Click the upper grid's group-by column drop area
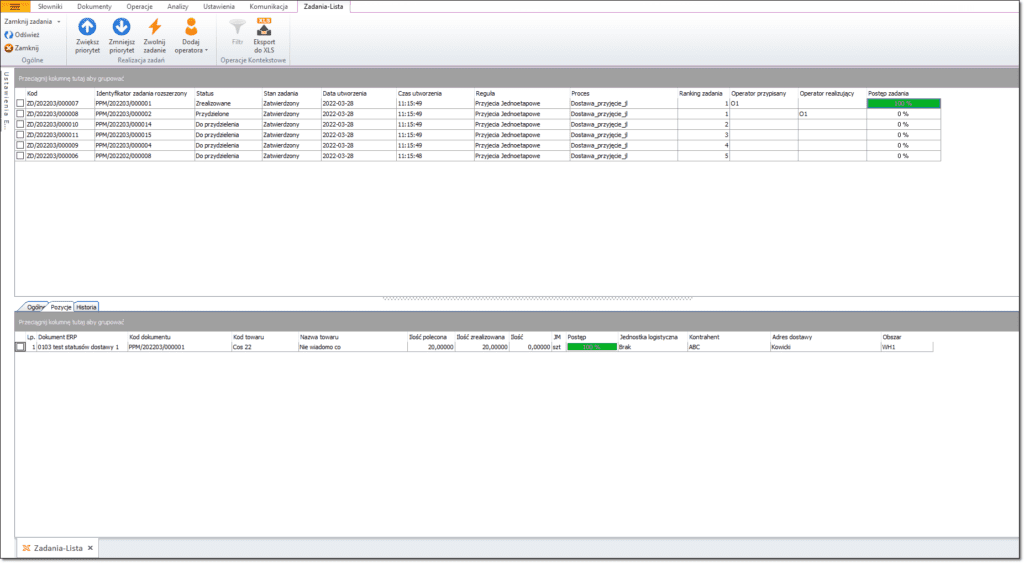The image size is (1024, 563). point(517,78)
